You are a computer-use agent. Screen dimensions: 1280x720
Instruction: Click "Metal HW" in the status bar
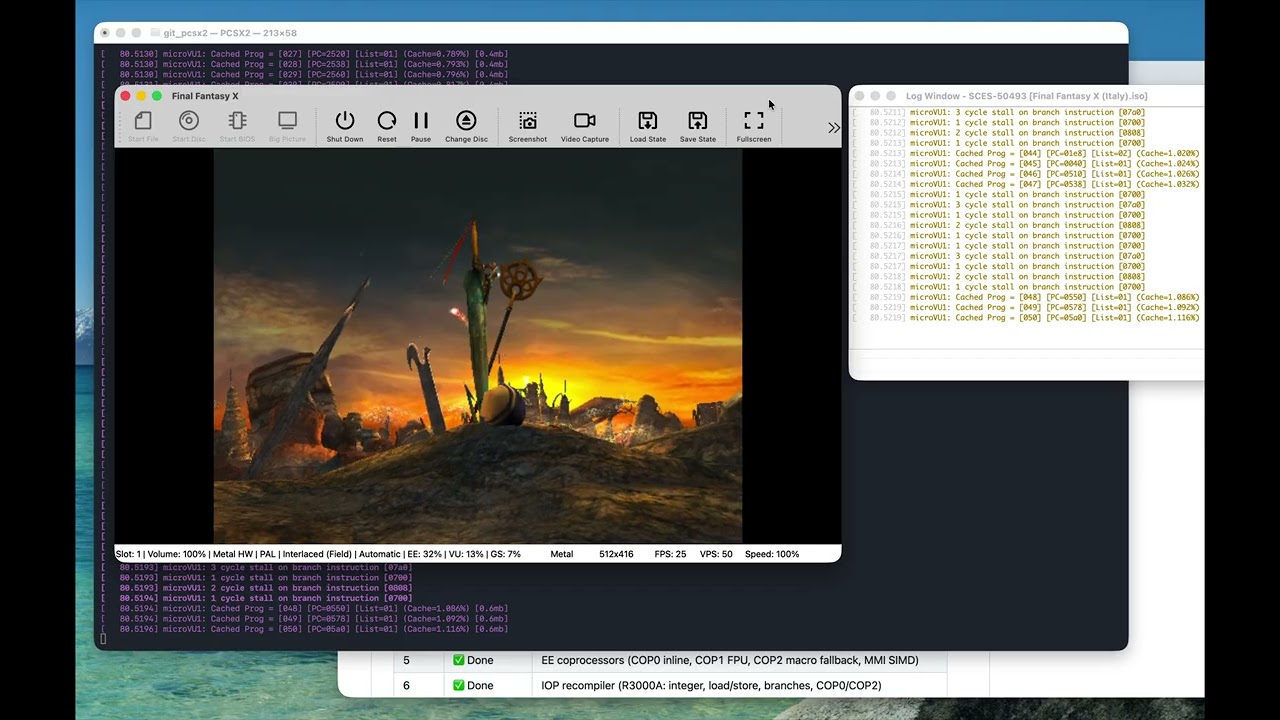(x=232, y=554)
